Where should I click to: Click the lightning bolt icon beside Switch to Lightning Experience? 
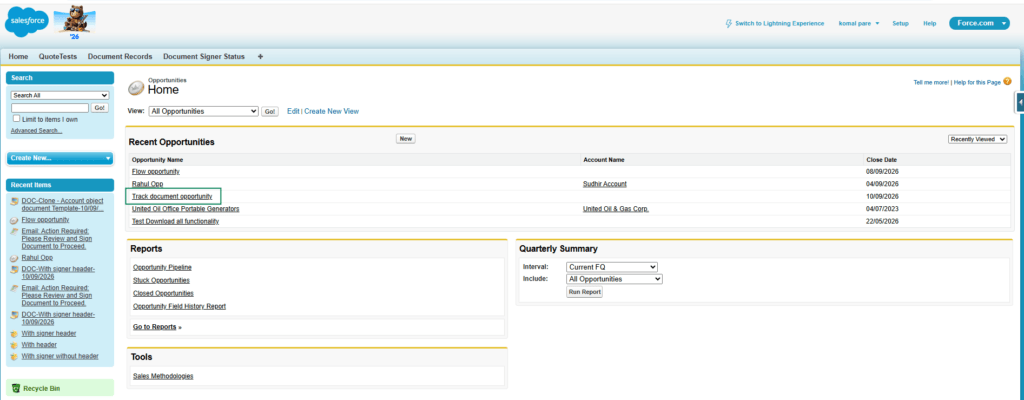(729, 23)
